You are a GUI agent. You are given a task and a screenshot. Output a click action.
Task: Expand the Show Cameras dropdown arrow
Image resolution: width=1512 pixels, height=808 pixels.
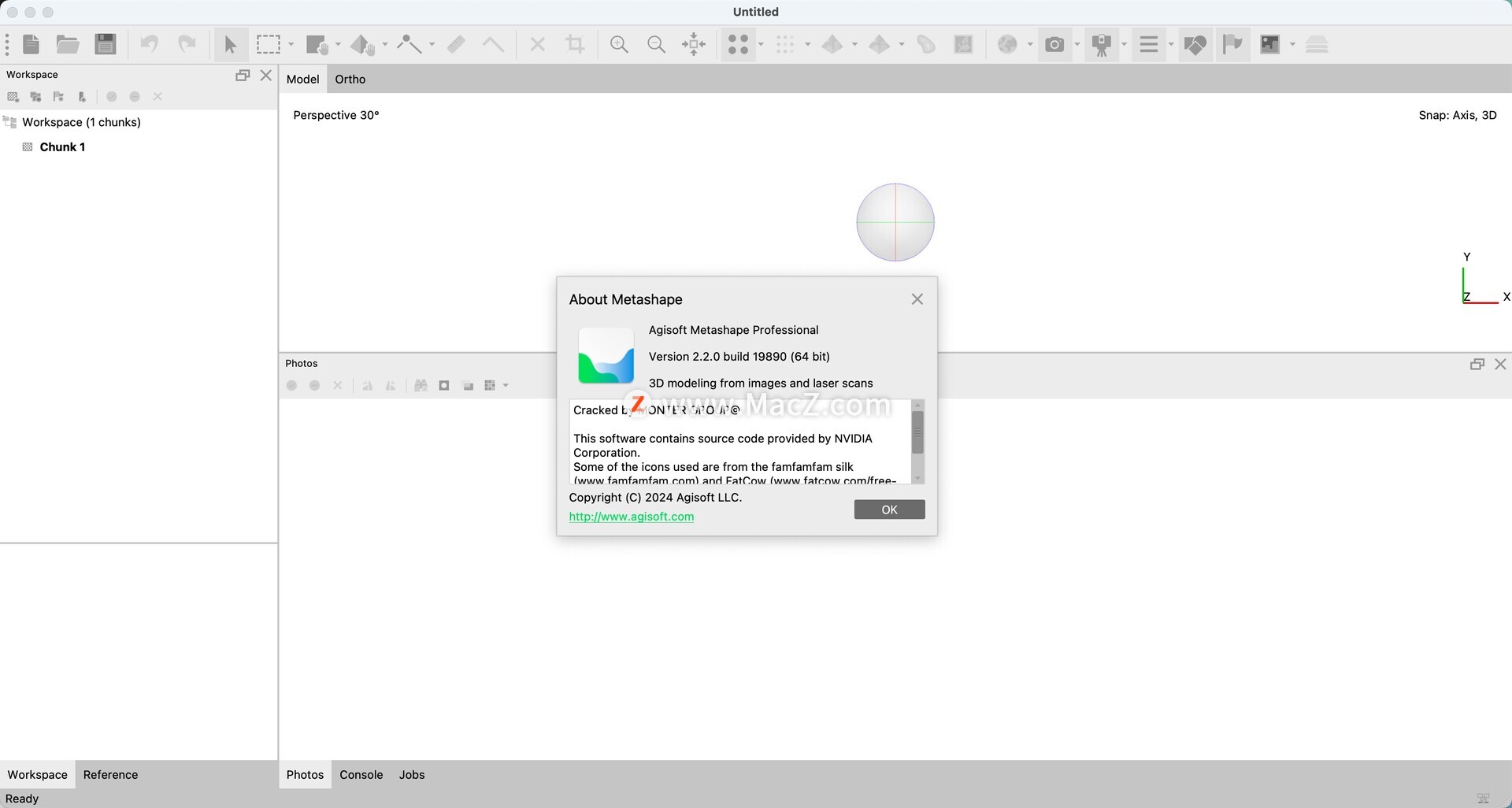point(1077,44)
